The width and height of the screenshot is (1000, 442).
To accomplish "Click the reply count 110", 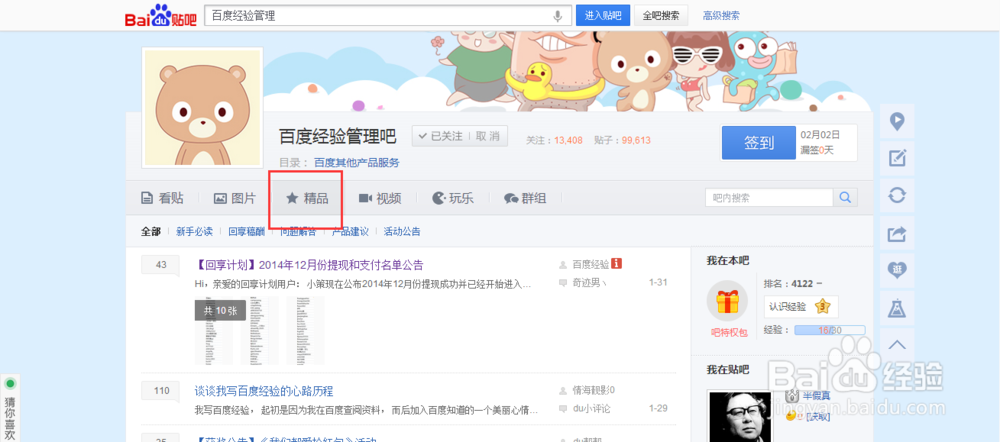I will coord(161,391).
